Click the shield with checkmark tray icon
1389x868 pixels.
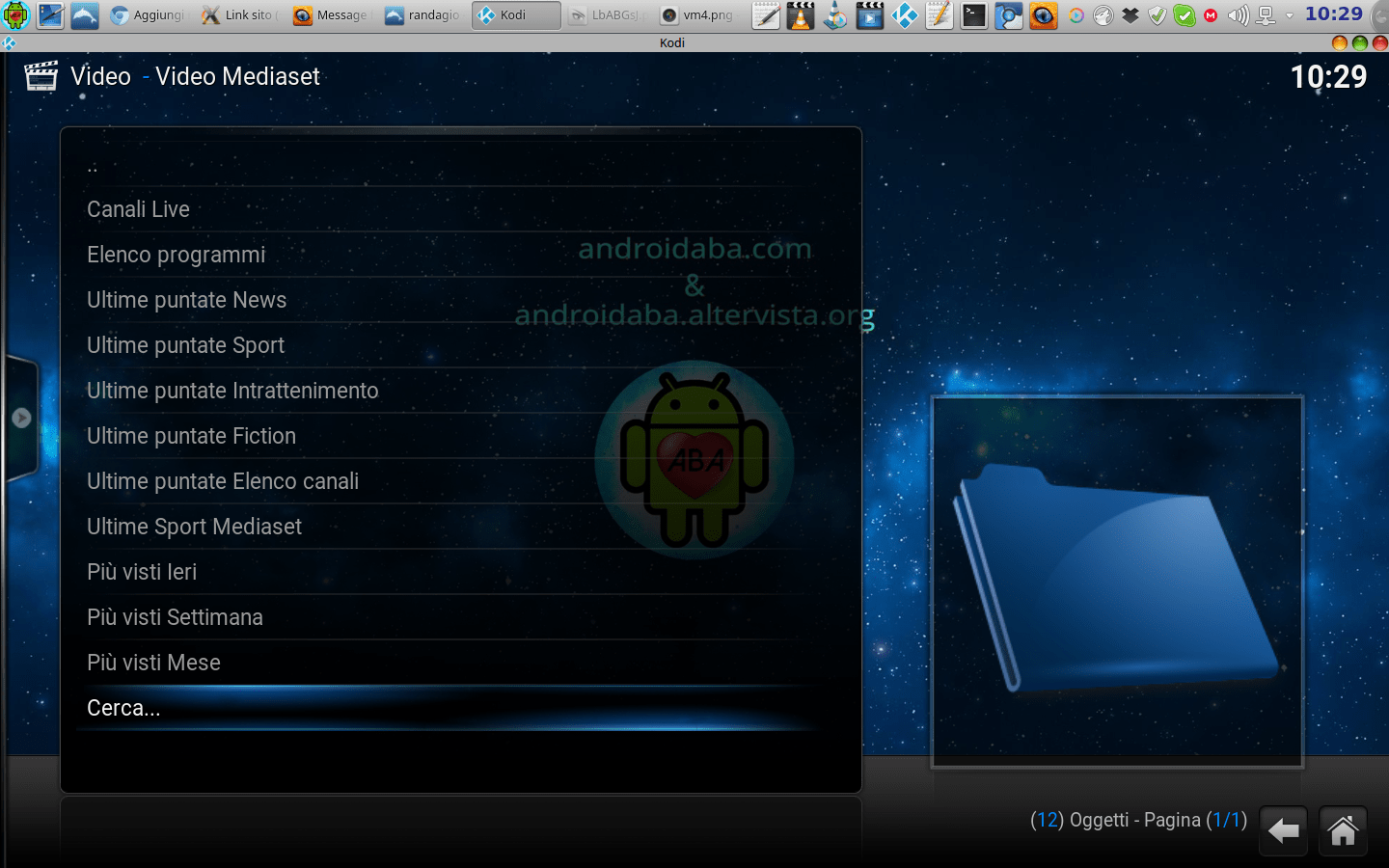(1157, 15)
